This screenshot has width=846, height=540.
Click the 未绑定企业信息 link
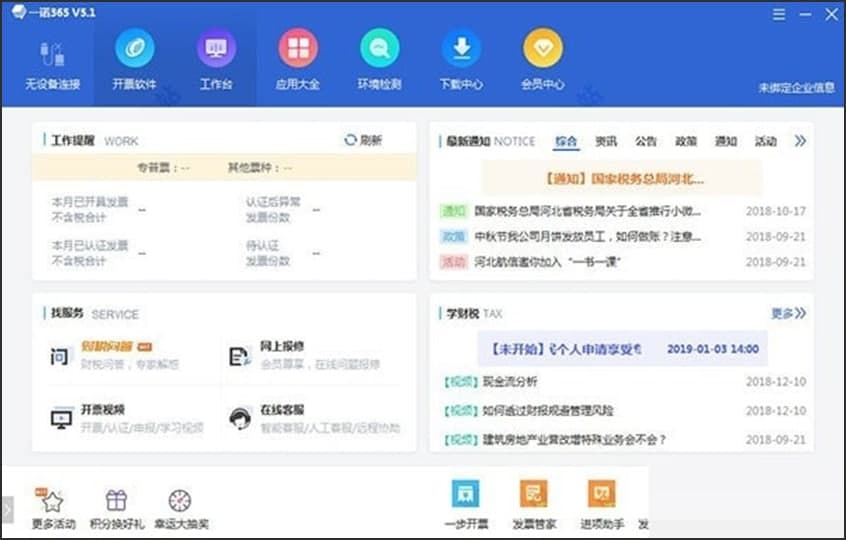pos(796,87)
